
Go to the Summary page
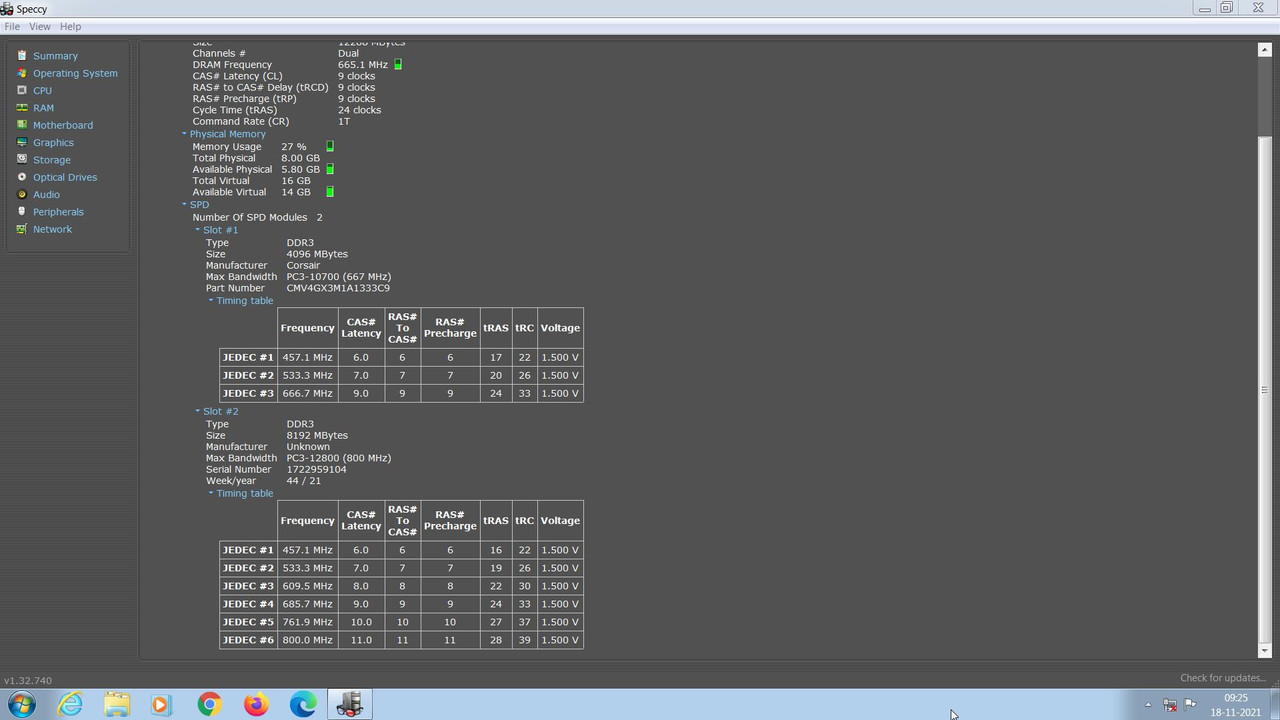click(x=55, y=56)
